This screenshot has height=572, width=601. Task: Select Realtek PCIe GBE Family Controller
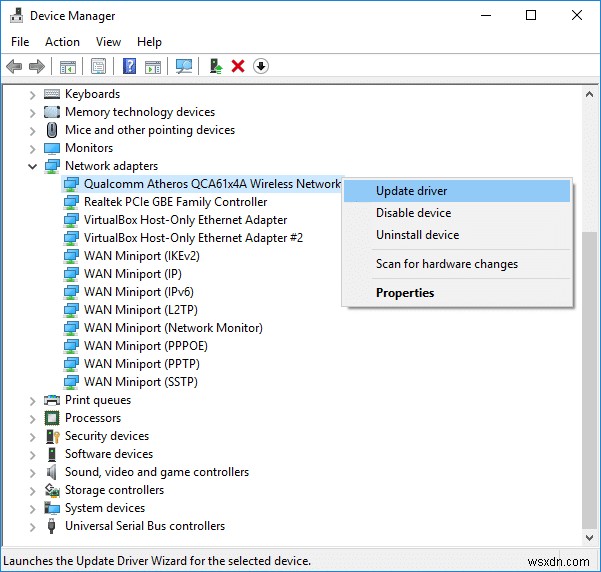[x=176, y=202]
